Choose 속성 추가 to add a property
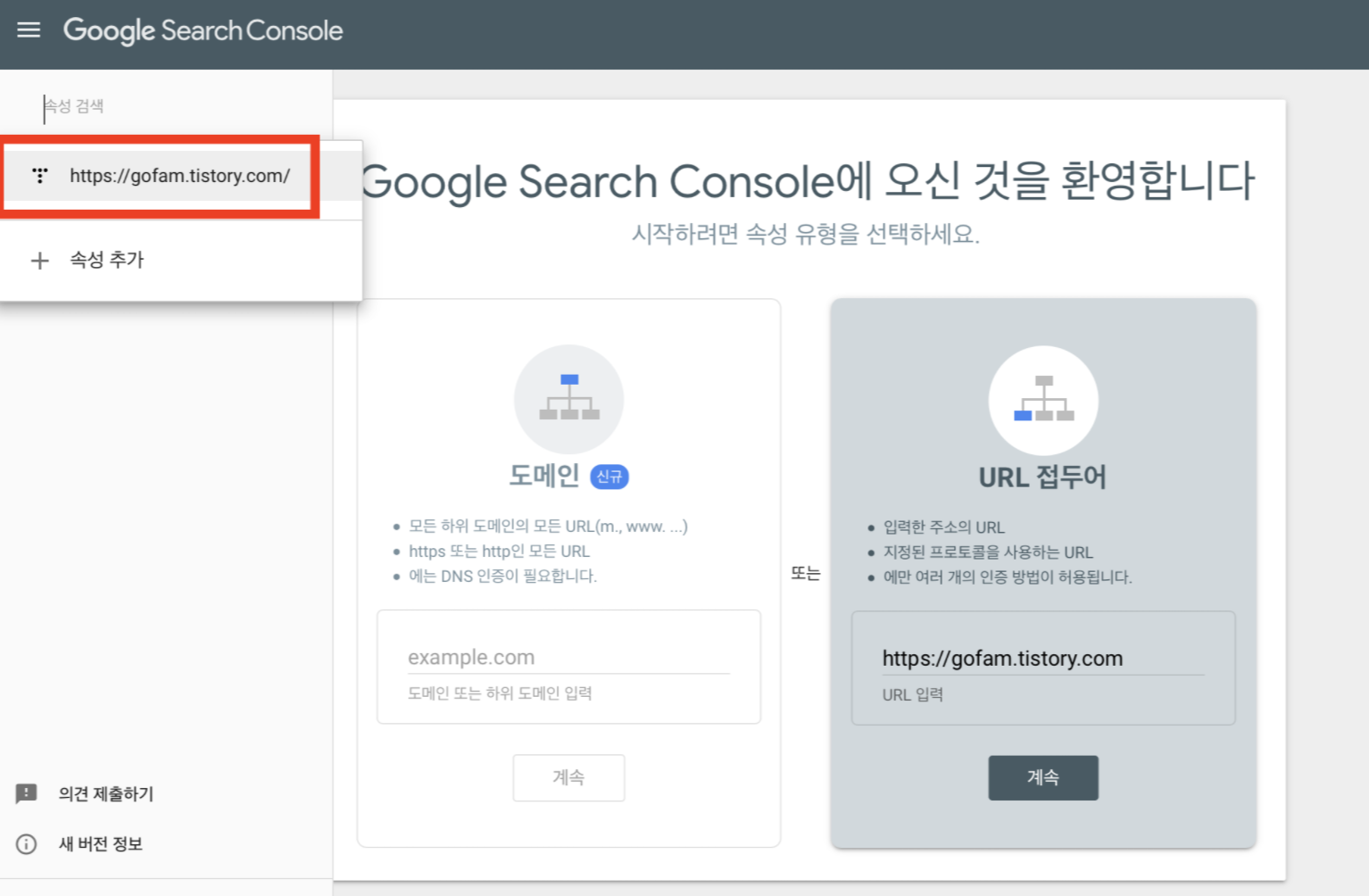This screenshot has height=896, width=1369. [x=181, y=260]
